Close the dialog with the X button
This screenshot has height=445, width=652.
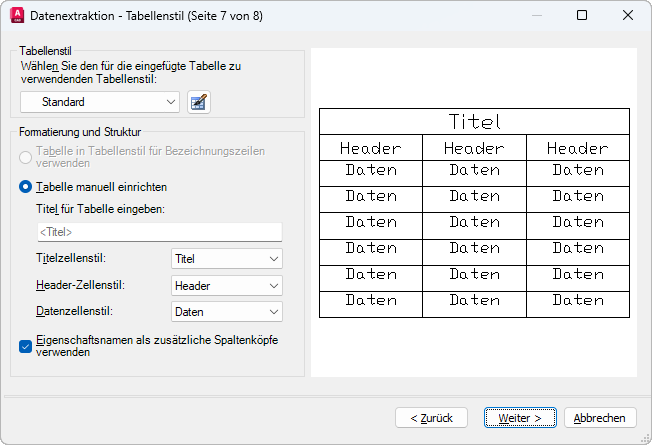[628, 16]
